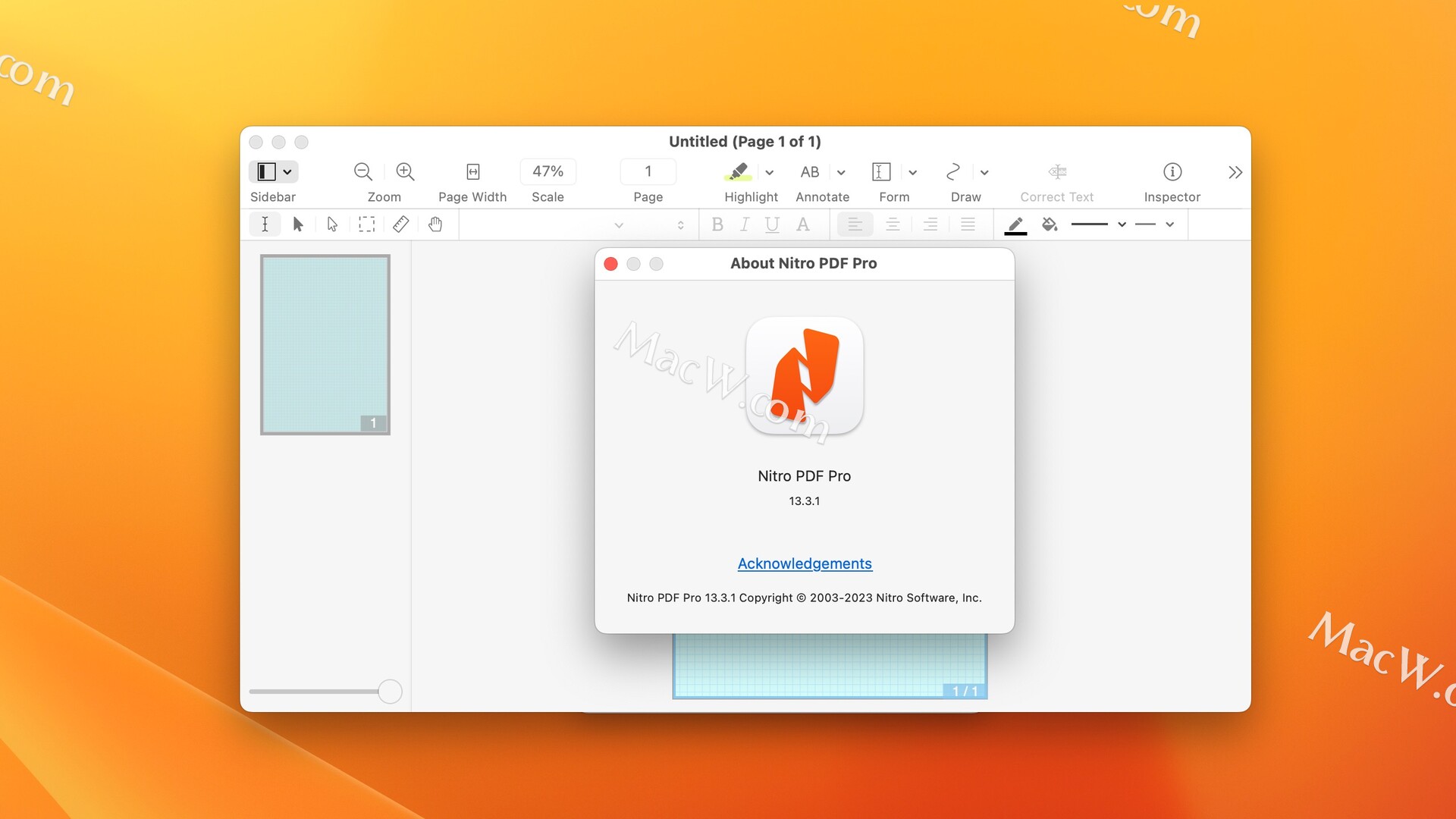Align text center
The image size is (1456, 819).
pyautogui.click(x=893, y=224)
